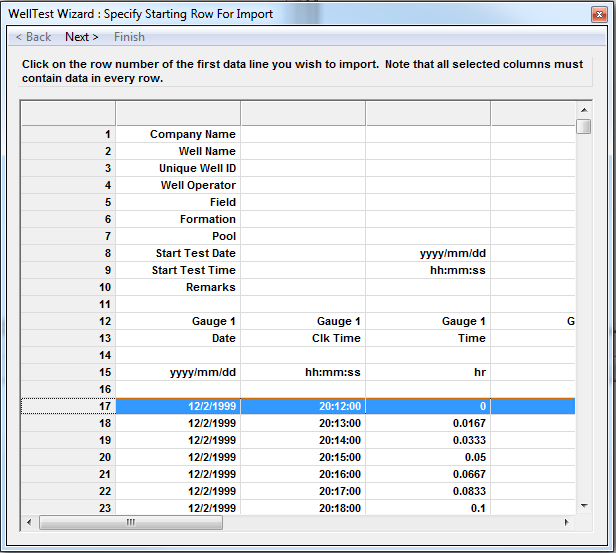Click the vertical scrollbar thumb

[584, 126]
